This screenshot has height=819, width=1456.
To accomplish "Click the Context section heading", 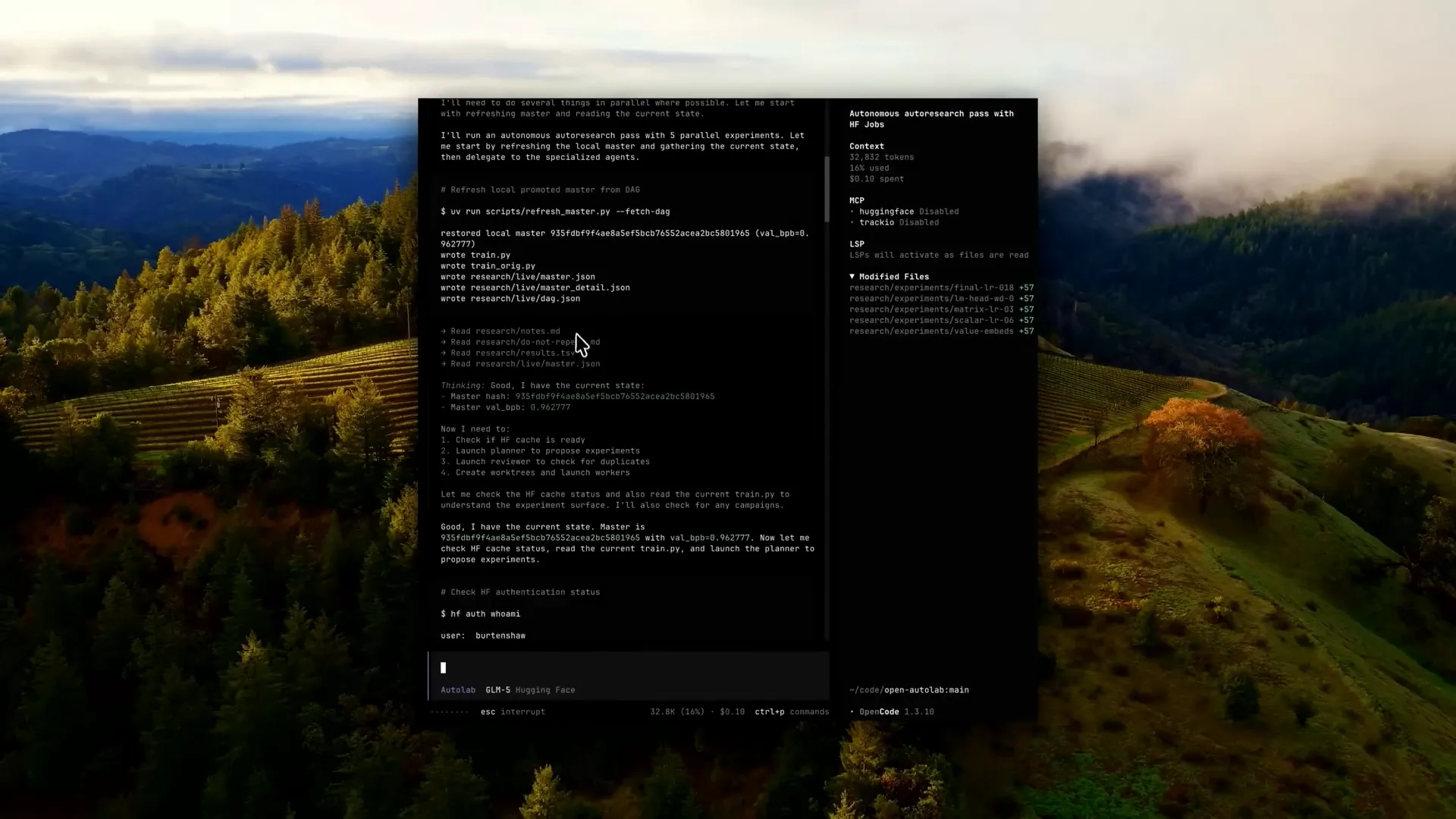I will (x=867, y=146).
